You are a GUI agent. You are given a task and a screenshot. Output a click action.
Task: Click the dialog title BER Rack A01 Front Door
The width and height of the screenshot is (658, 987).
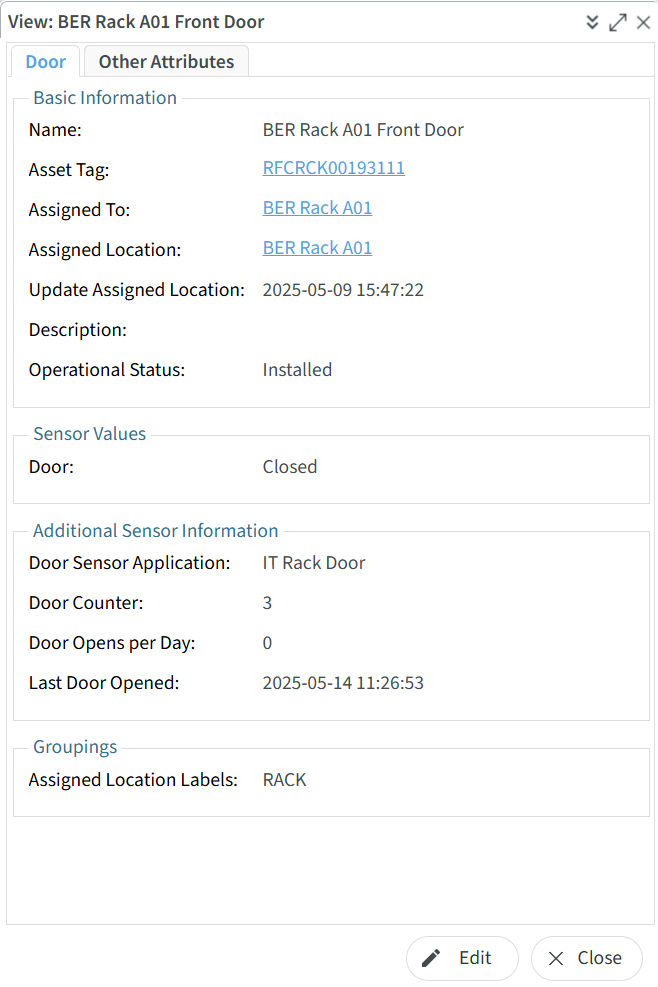click(x=136, y=22)
